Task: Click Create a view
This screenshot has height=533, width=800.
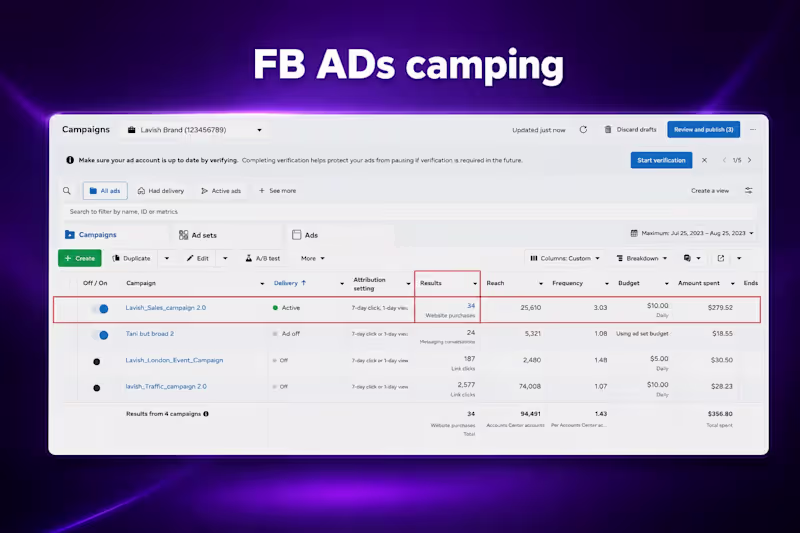Action: tap(710, 191)
